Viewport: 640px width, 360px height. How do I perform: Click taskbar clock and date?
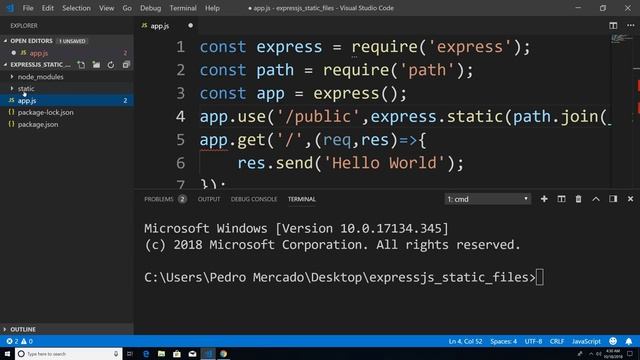tap(613, 353)
